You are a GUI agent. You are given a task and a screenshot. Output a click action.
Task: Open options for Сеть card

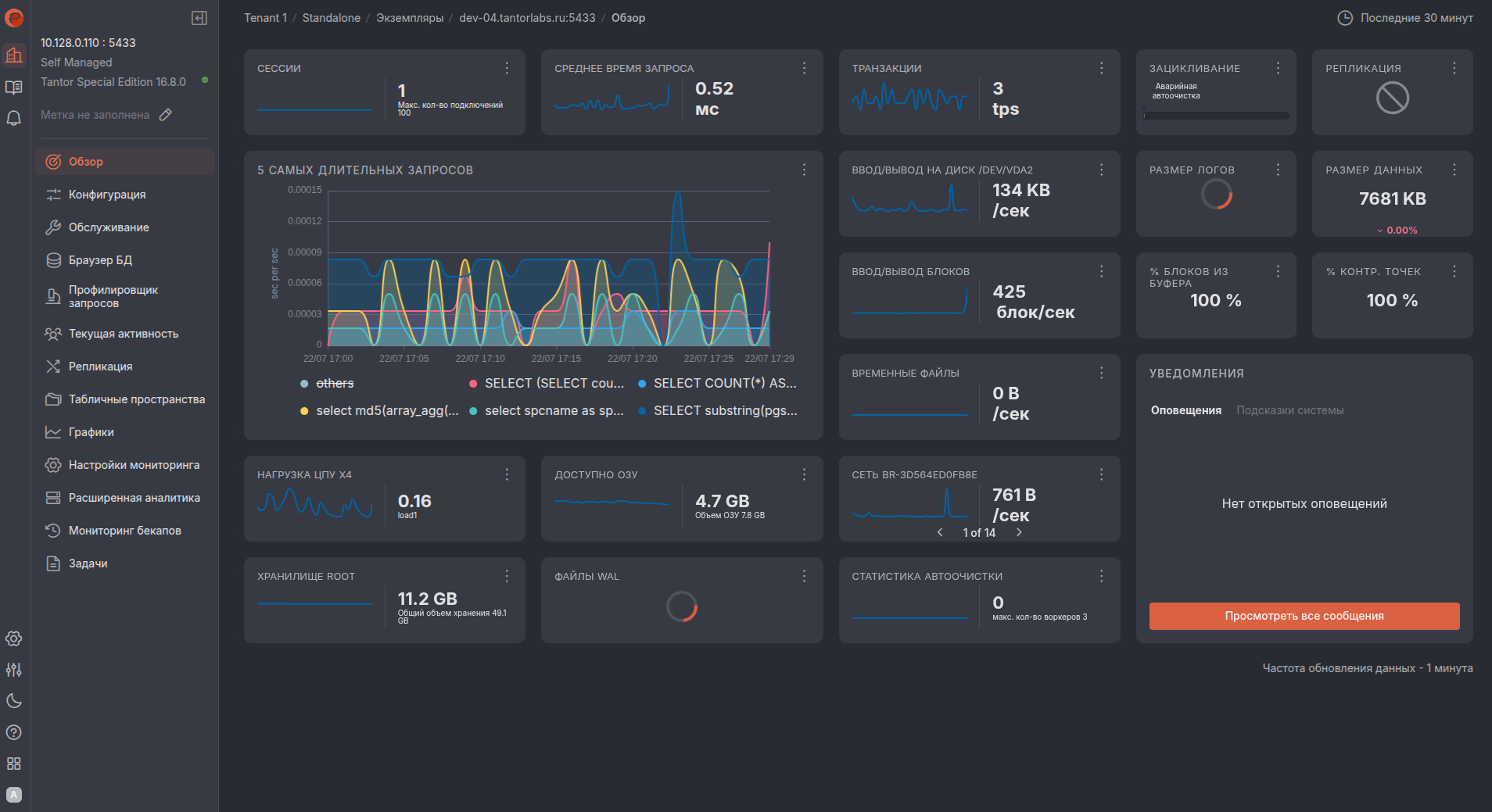pyautogui.click(x=1101, y=474)
